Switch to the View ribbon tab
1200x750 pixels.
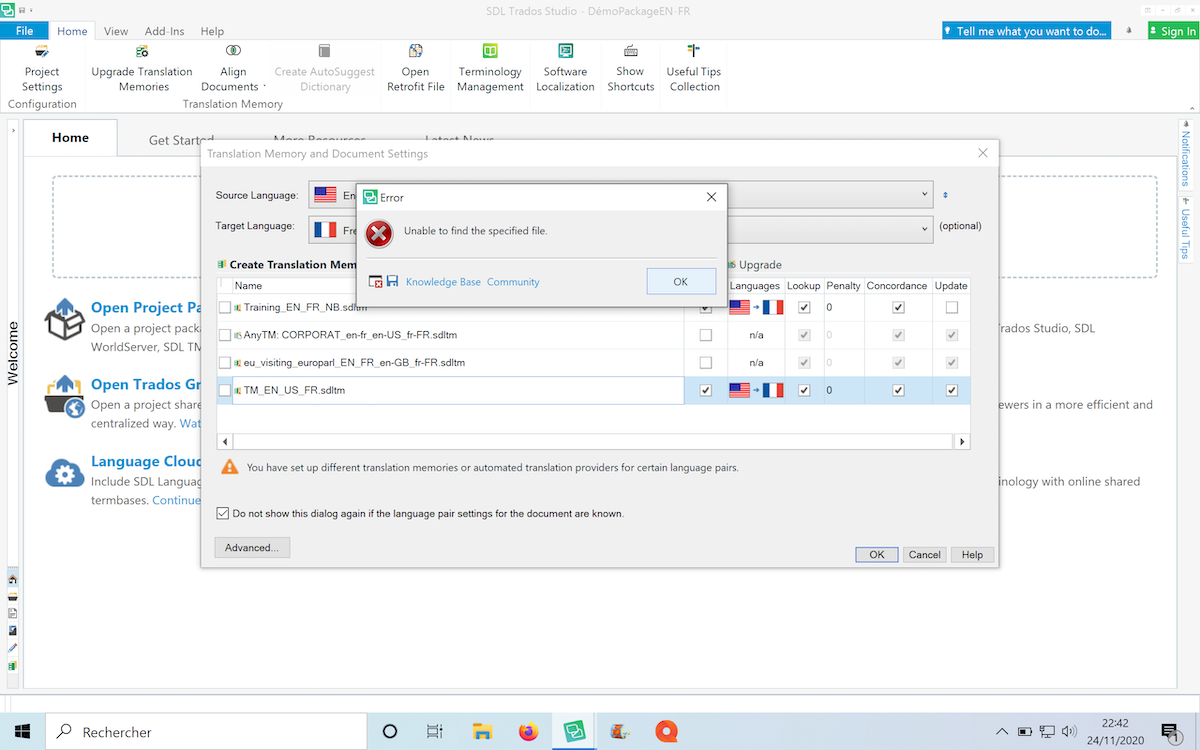coord(116,31)
